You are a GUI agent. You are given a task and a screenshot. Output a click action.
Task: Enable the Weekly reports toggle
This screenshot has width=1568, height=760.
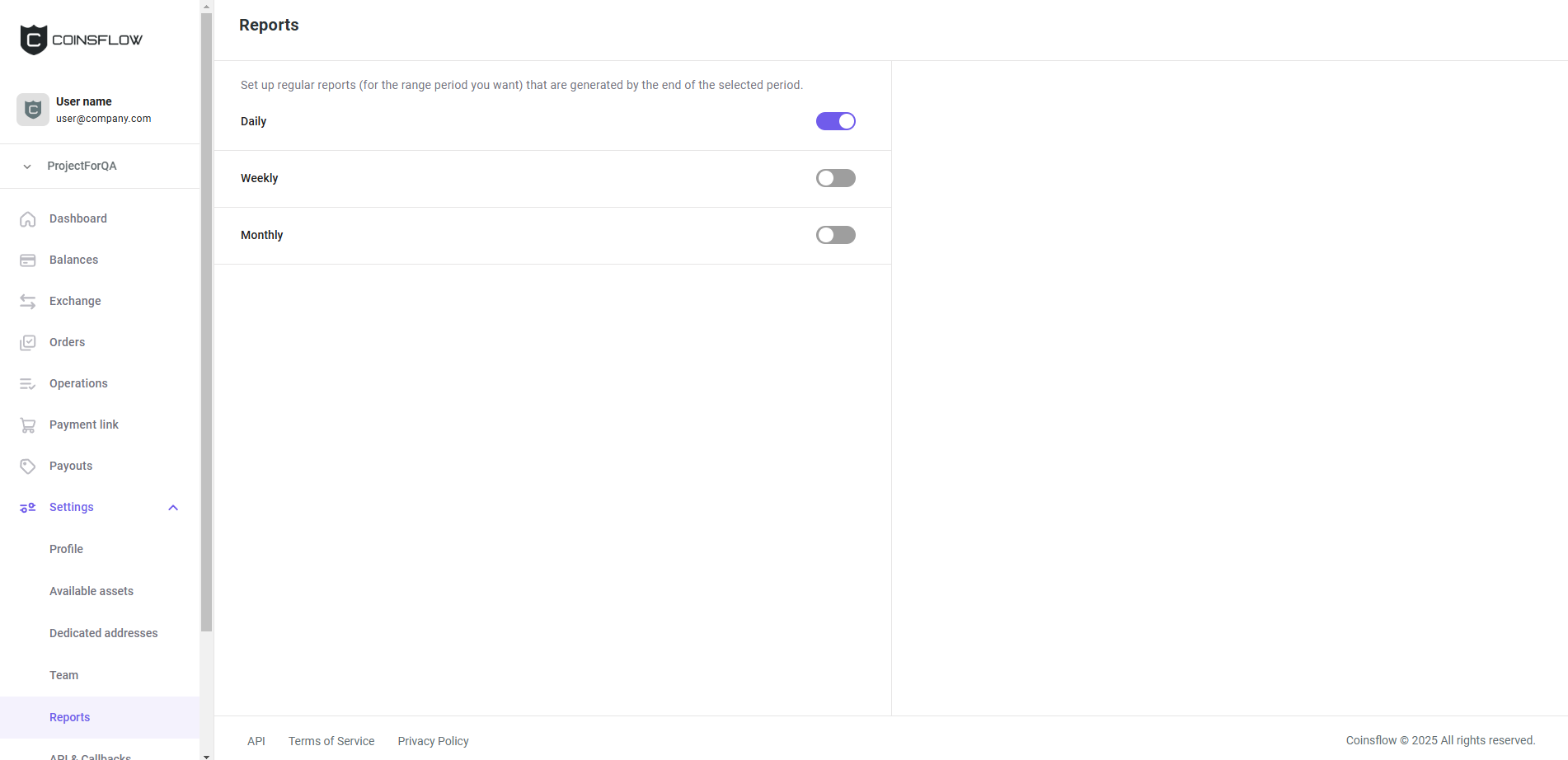click(x=835, y=178)
